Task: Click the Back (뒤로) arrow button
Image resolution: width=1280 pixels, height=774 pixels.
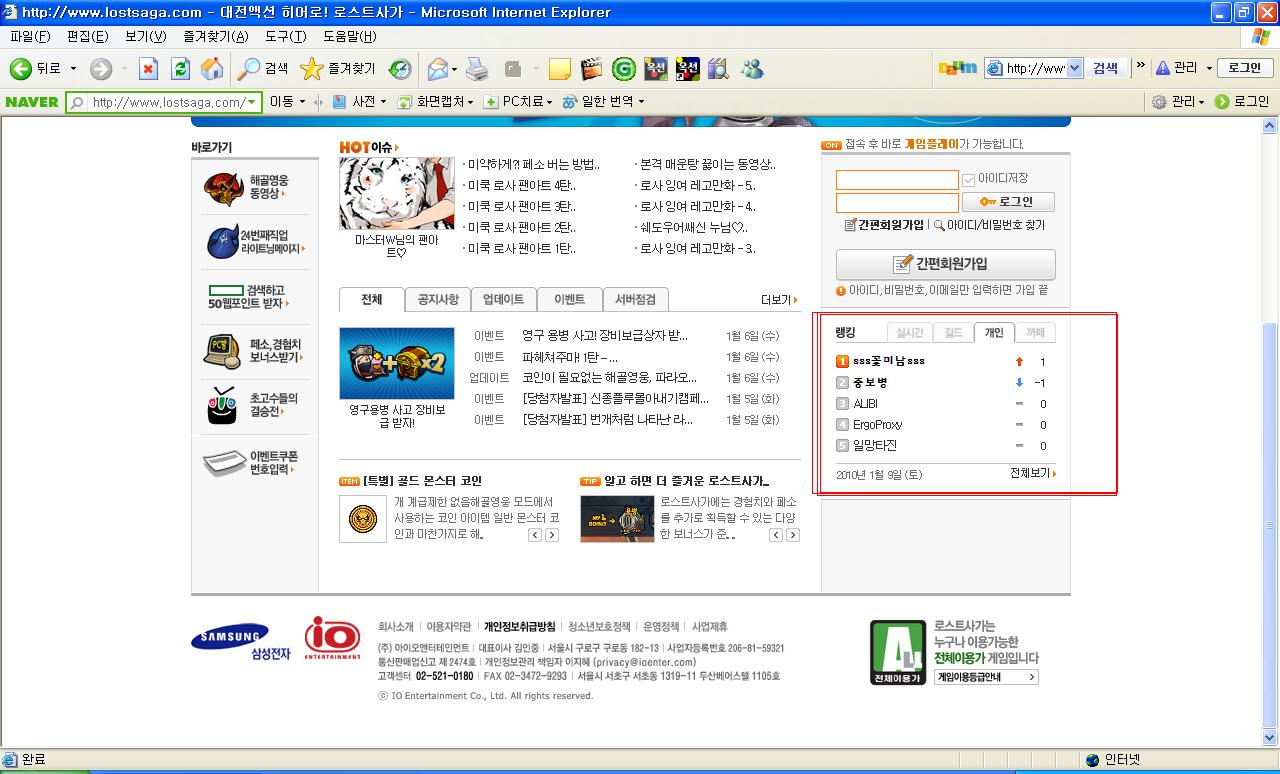Action: point(36,68)
